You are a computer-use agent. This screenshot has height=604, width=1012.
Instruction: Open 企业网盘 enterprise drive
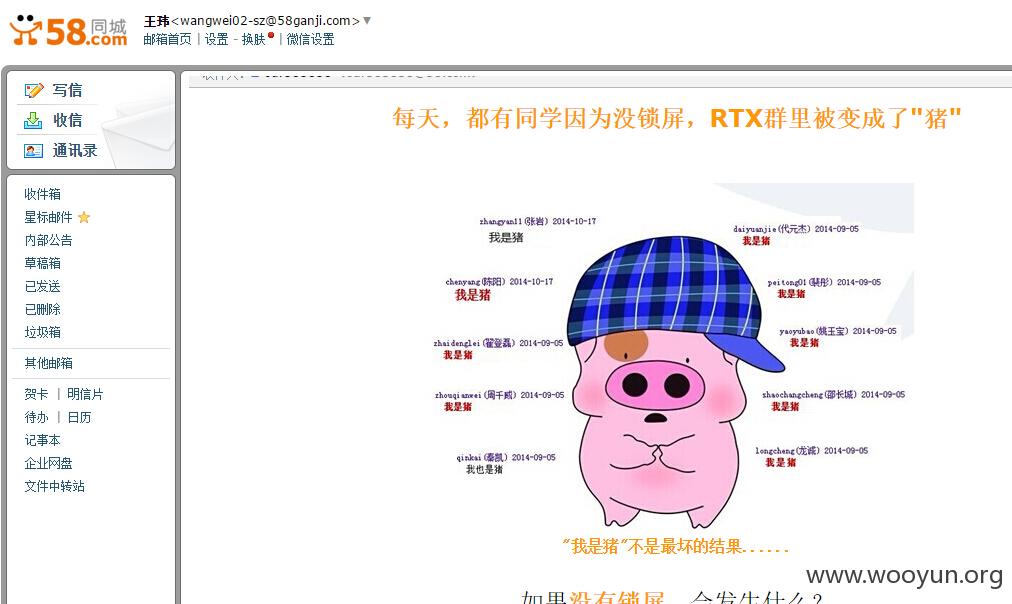point(48,463)
